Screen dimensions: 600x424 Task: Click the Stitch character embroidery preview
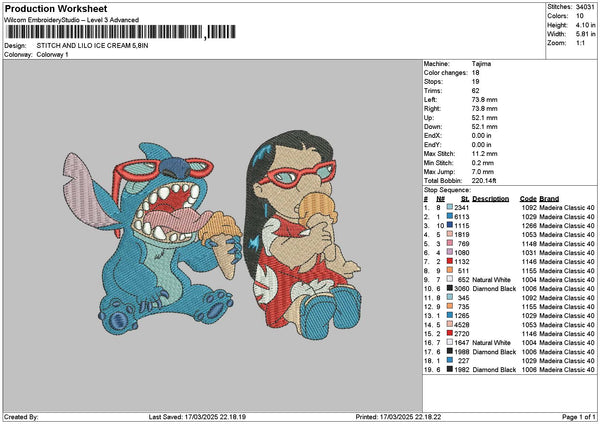coord(153,237)
